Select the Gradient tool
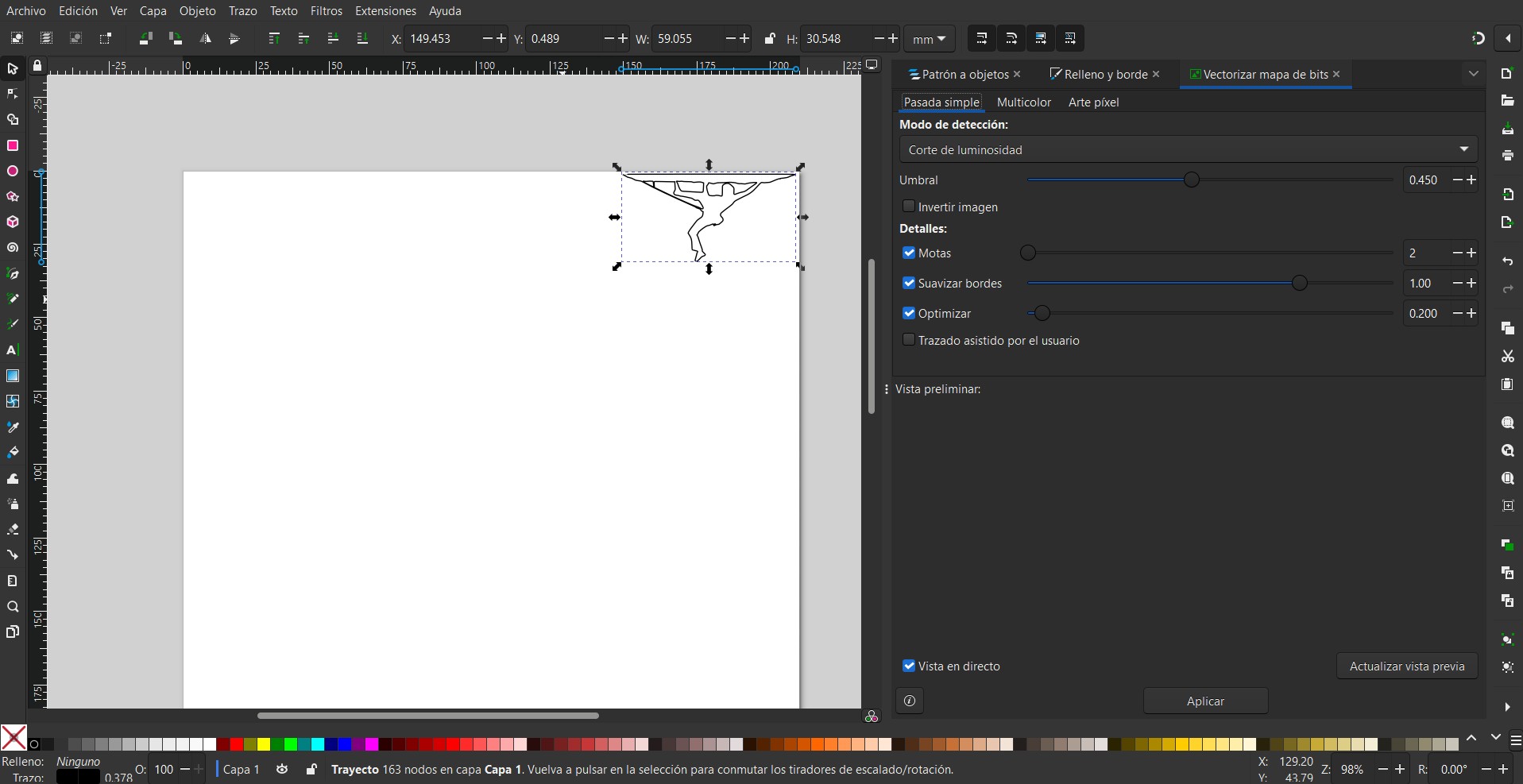 click(x=13, y=376)
